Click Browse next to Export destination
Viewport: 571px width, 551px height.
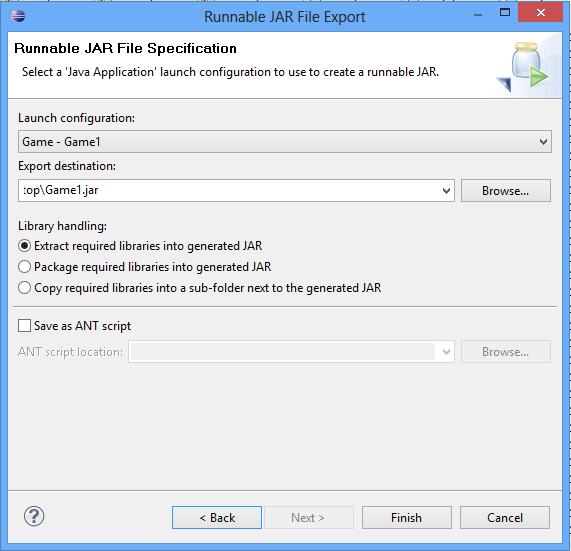click(x=505, y=190)
